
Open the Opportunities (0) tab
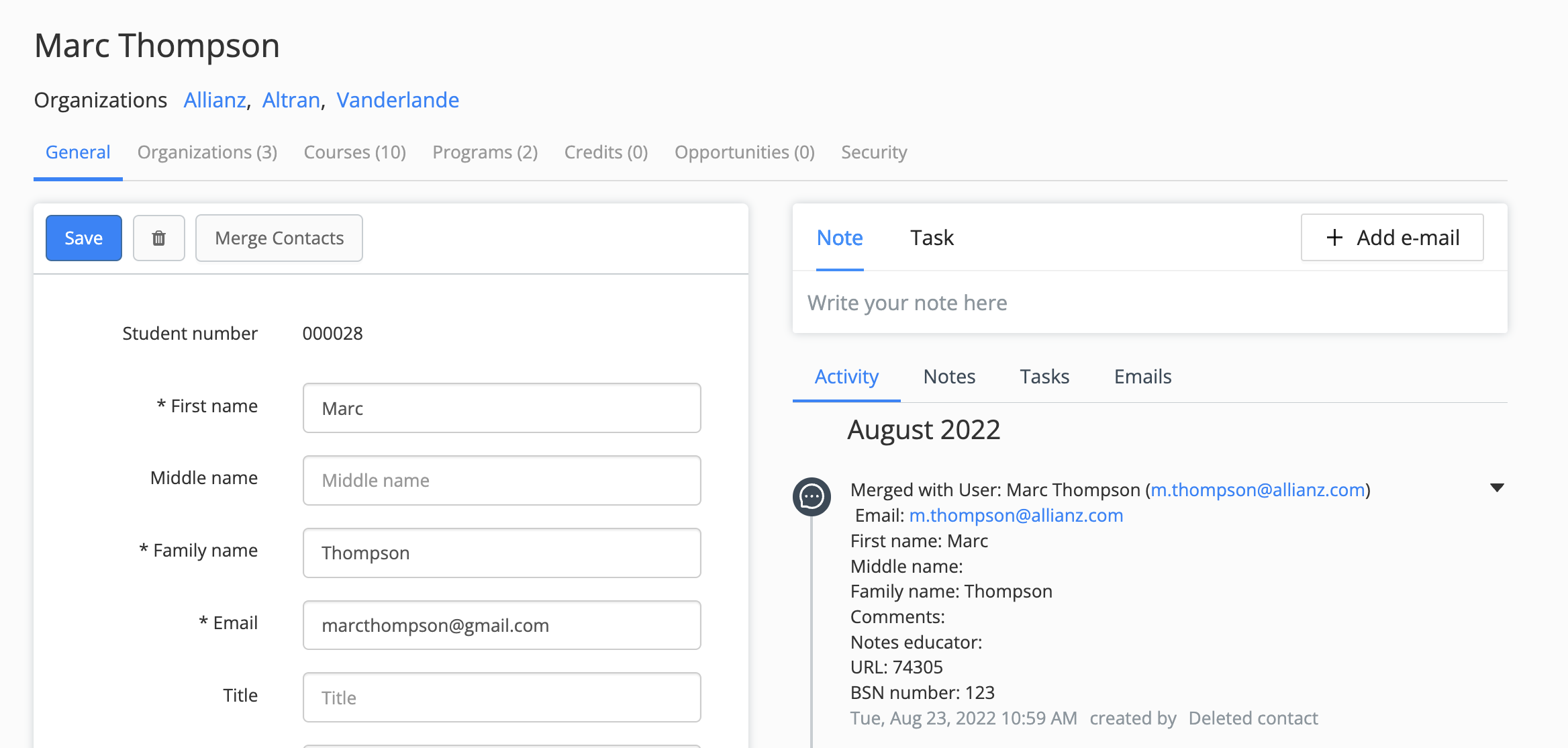tap(744, 152)
